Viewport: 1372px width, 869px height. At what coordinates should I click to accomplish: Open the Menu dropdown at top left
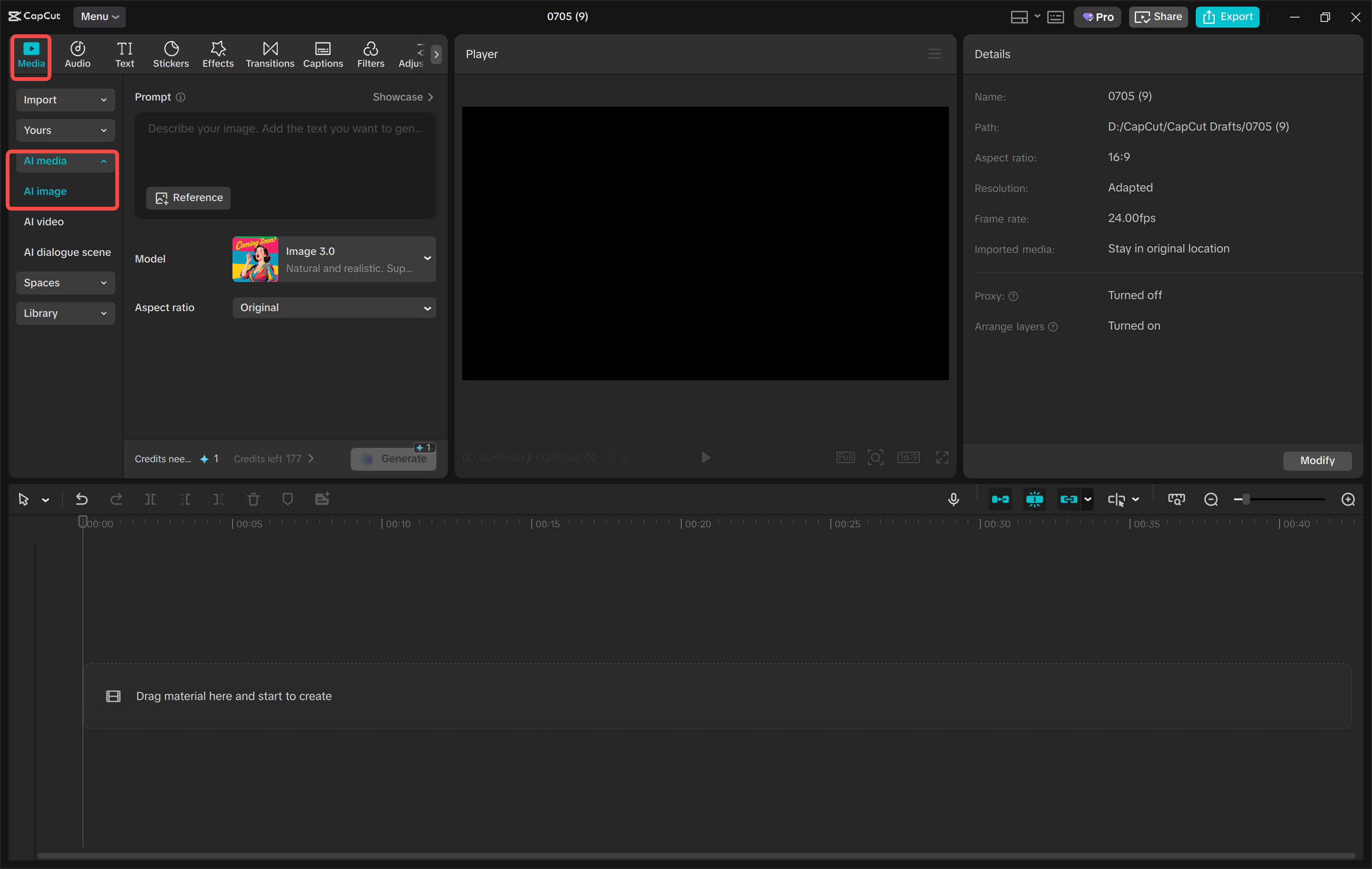click(100, 17)
